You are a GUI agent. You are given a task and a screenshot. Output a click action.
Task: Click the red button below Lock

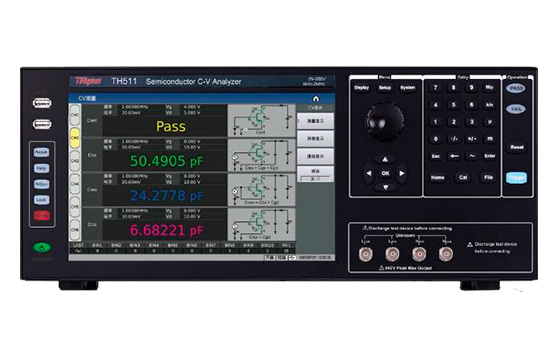pyautogui.click(x=42, y=215)
